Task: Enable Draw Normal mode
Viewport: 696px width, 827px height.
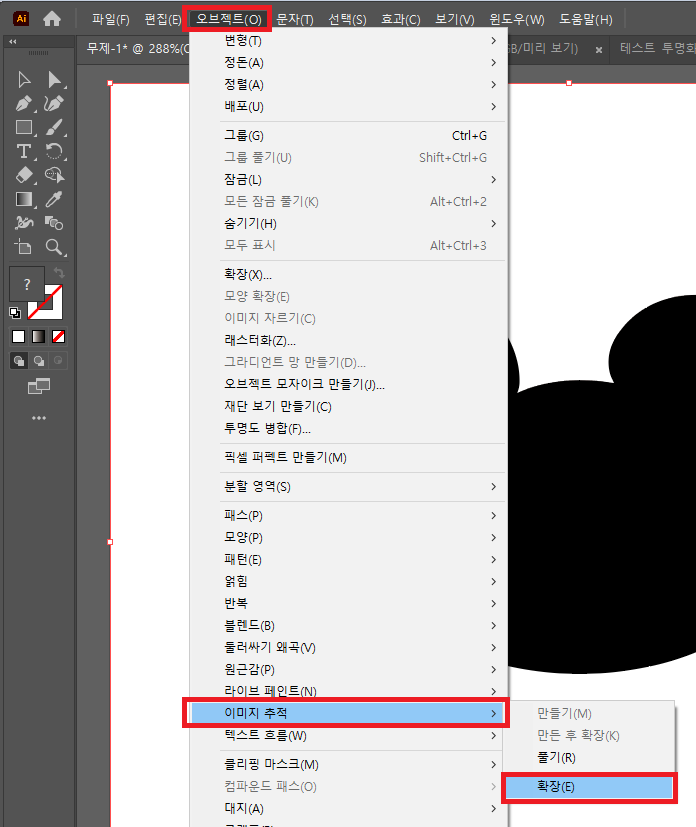Action: coord(19,361)
